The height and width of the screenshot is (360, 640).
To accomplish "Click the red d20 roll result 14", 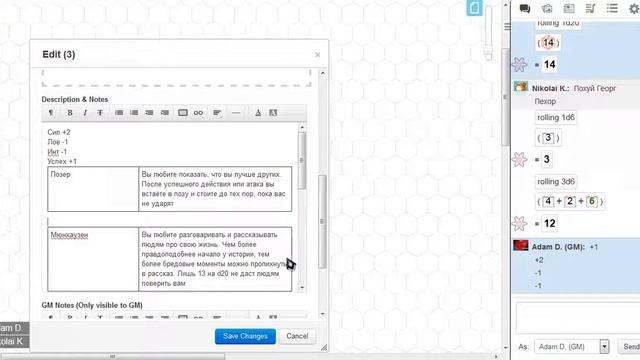I will tap(548, 42).
